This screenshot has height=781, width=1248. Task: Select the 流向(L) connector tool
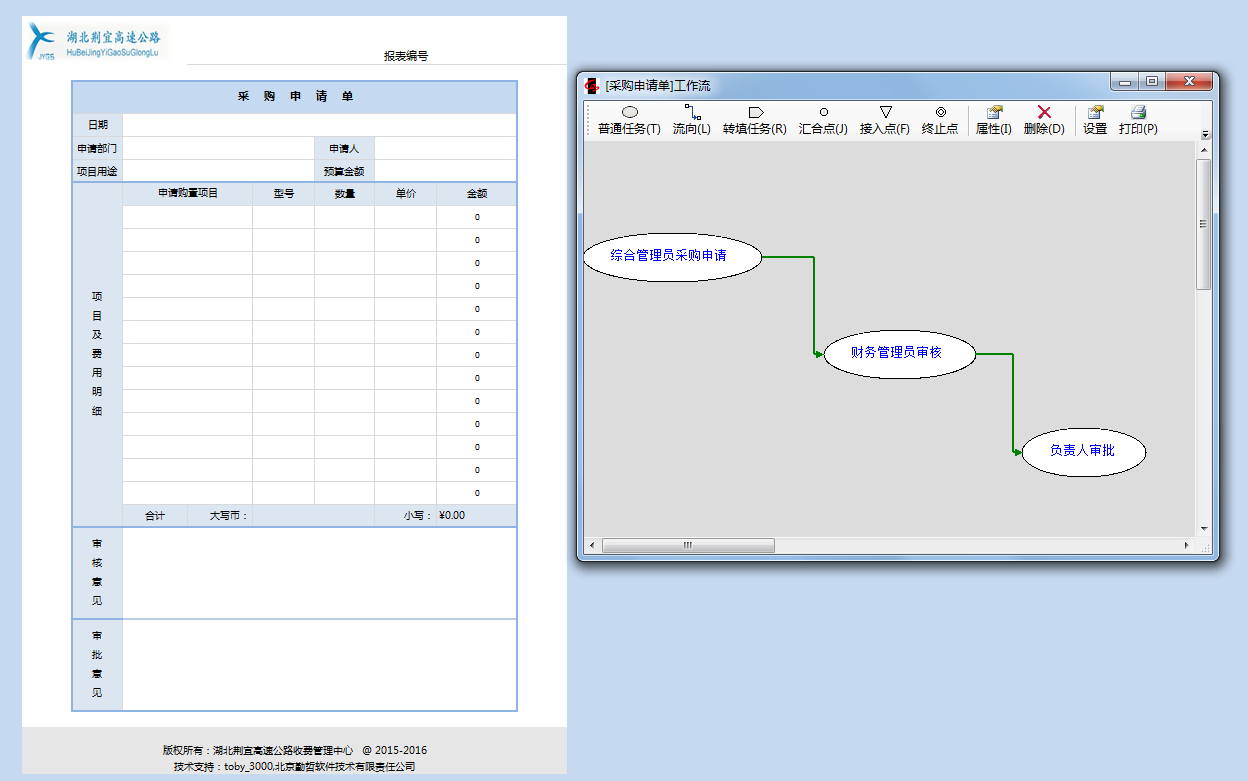point(691,120)
